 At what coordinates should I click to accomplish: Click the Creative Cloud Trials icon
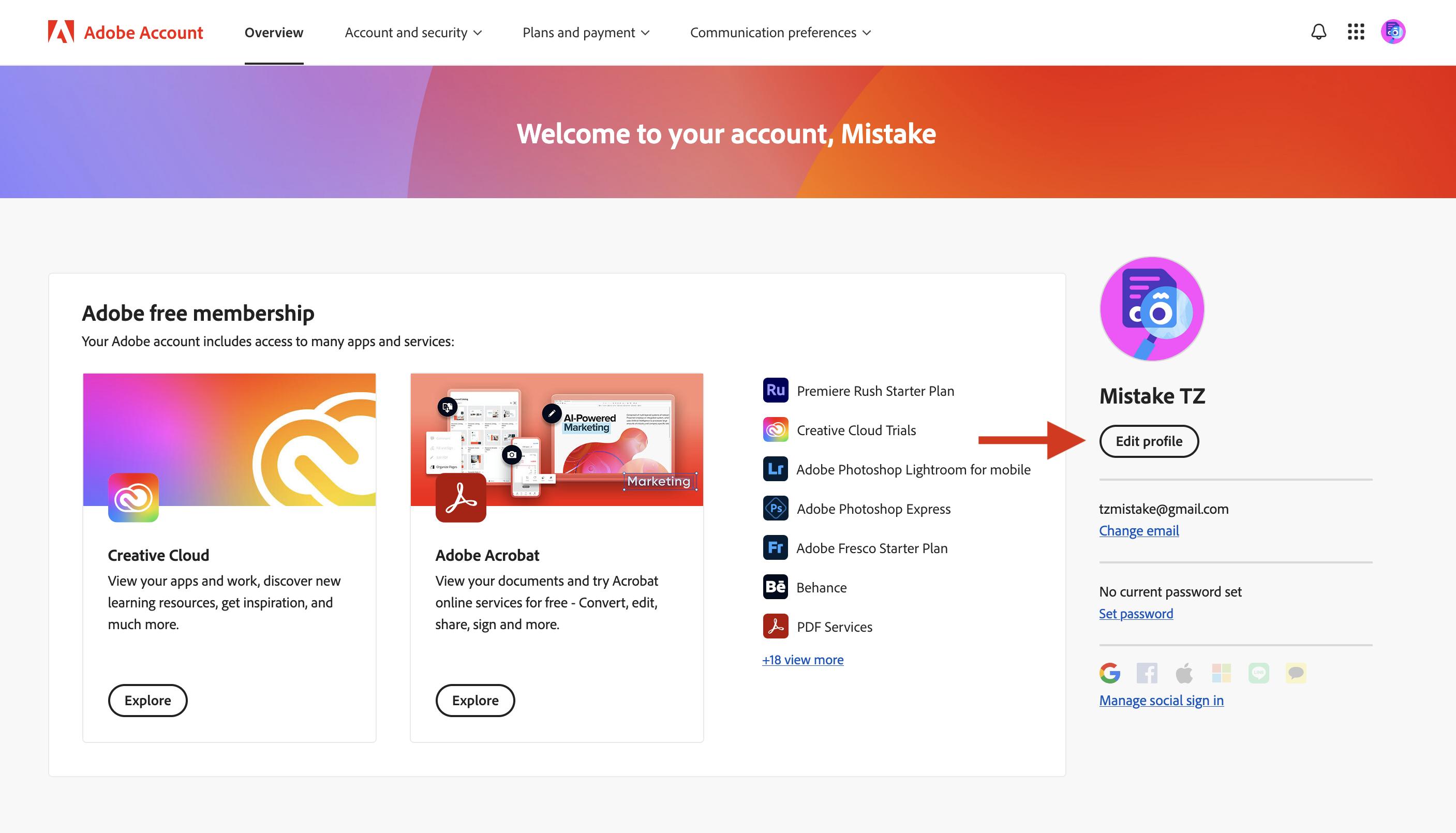(775, 429)
